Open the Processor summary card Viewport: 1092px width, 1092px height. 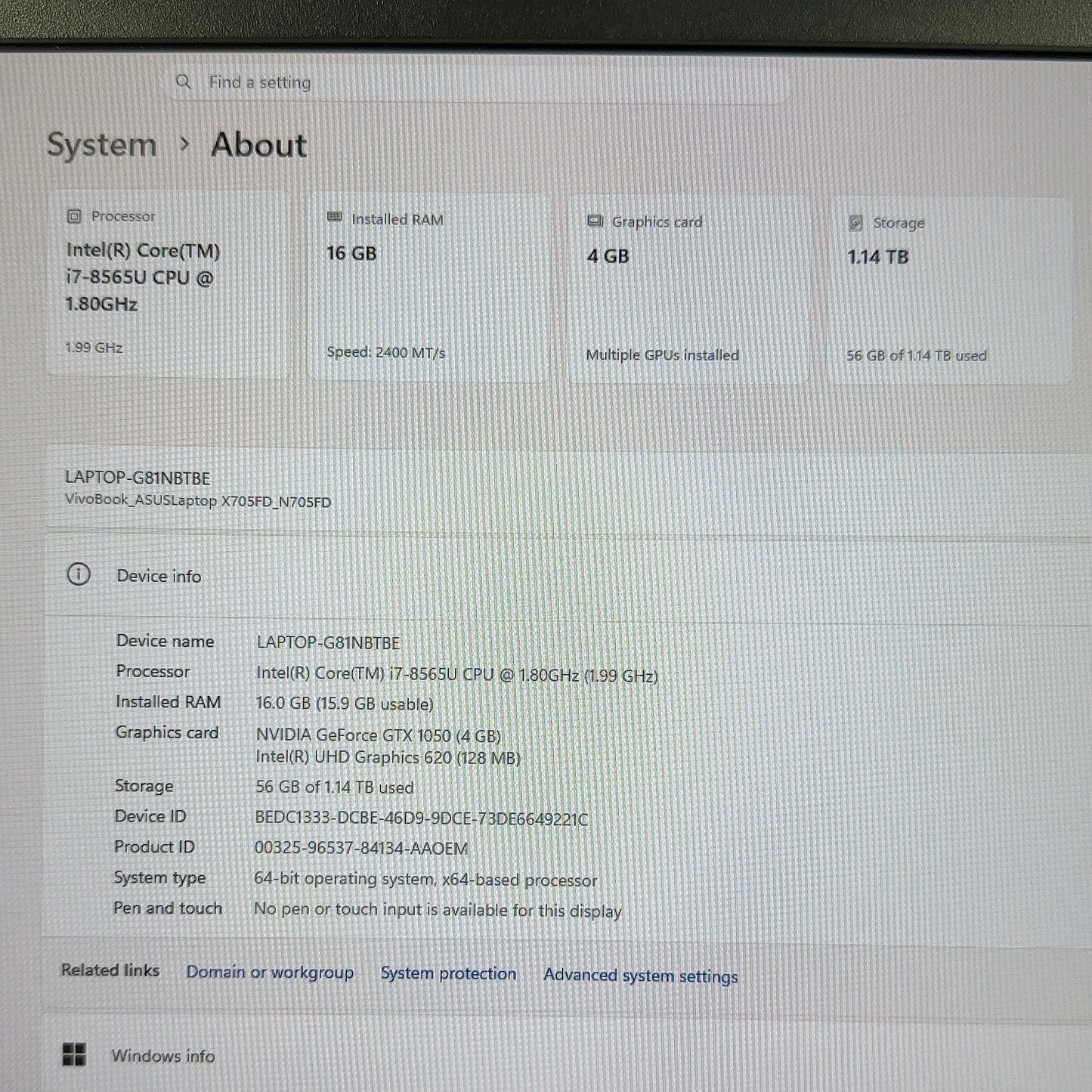click(169, 283)
